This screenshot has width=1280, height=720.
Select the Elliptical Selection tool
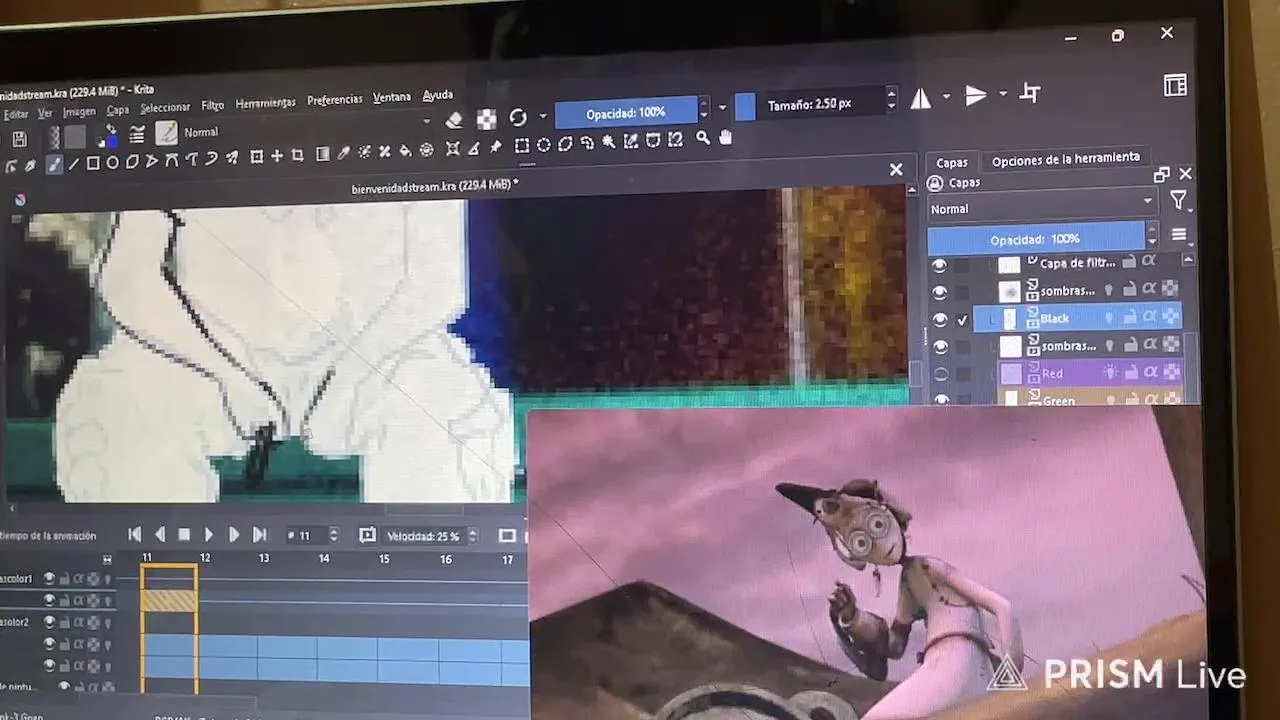click(543, 145)
